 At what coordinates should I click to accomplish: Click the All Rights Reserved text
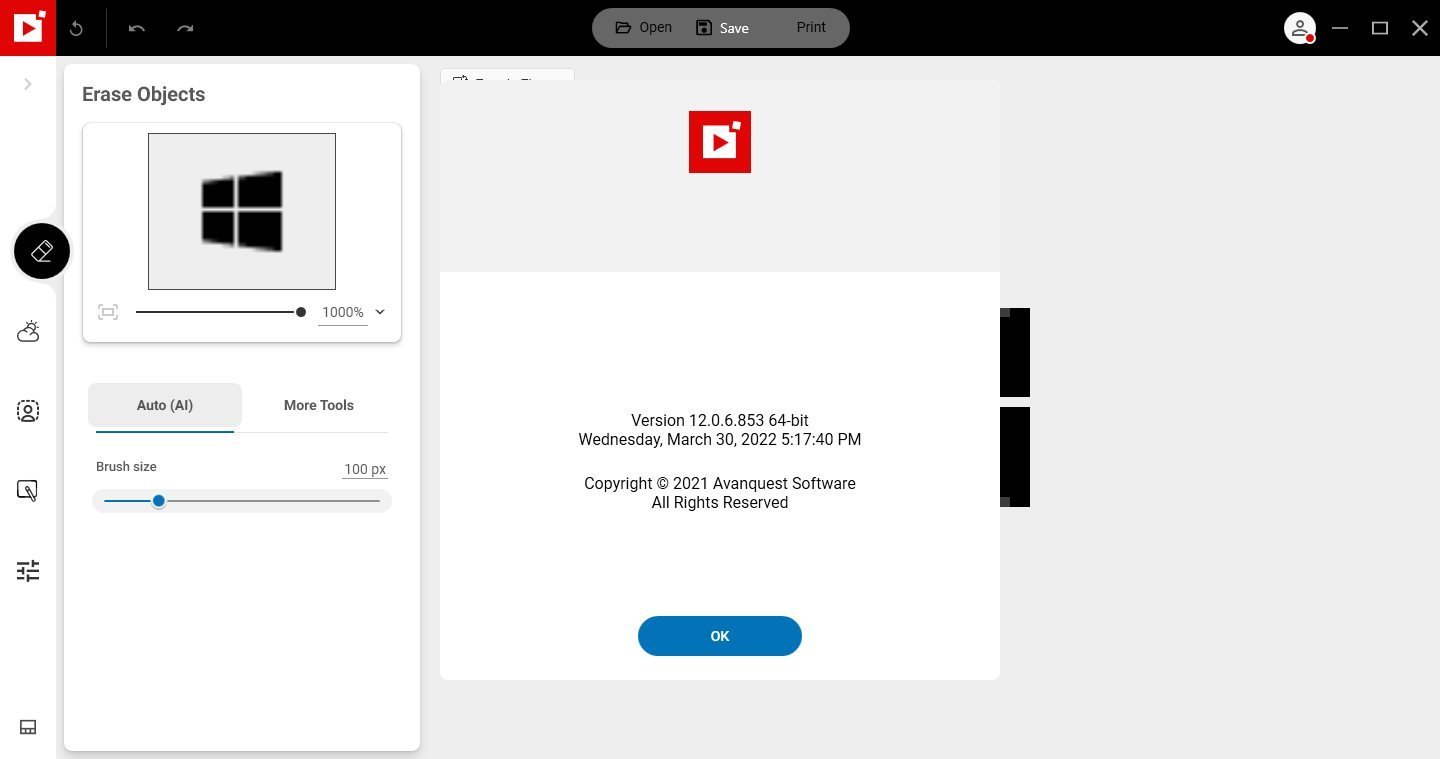[720, 502]
